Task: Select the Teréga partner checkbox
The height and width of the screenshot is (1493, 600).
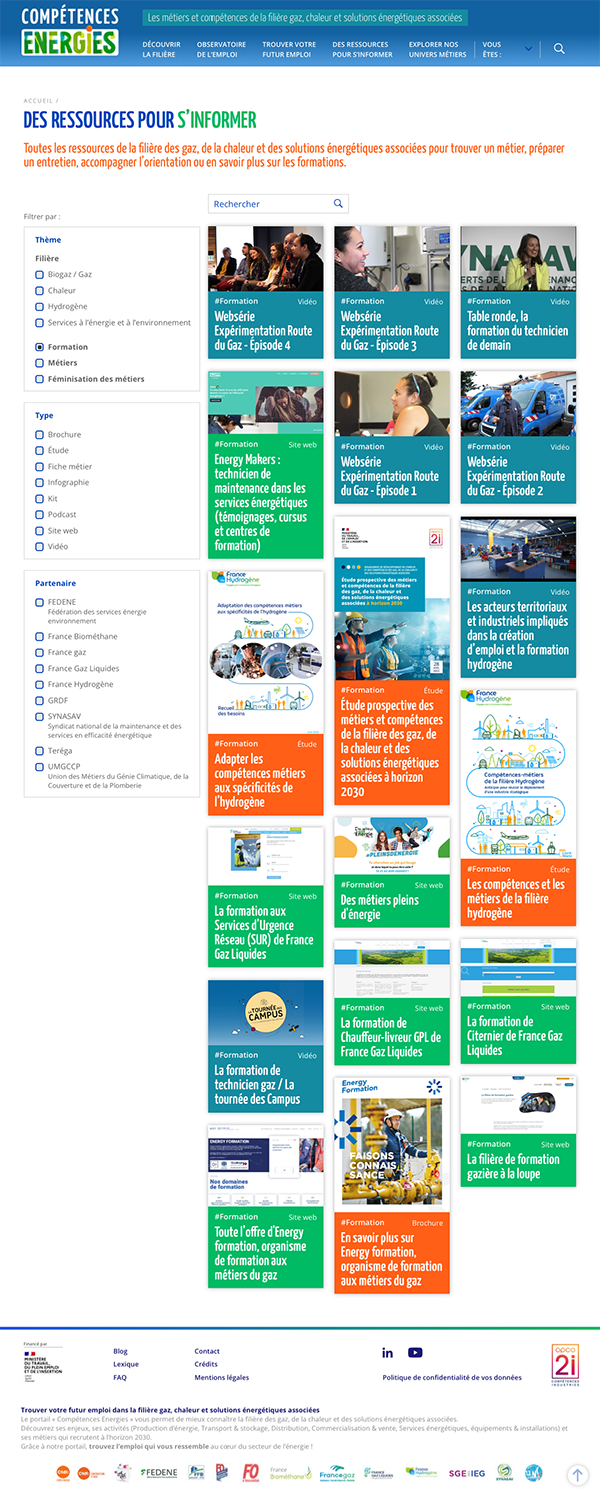Action: pyautogui.click(x=40, y=751)
